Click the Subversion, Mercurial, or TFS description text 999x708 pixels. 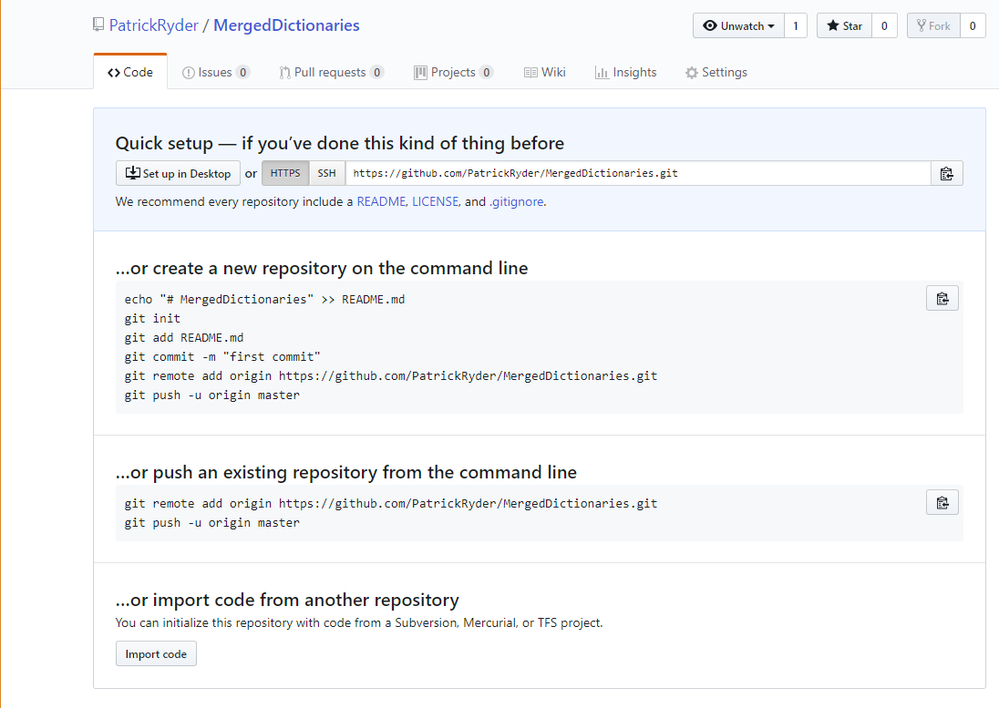point(359,623)
